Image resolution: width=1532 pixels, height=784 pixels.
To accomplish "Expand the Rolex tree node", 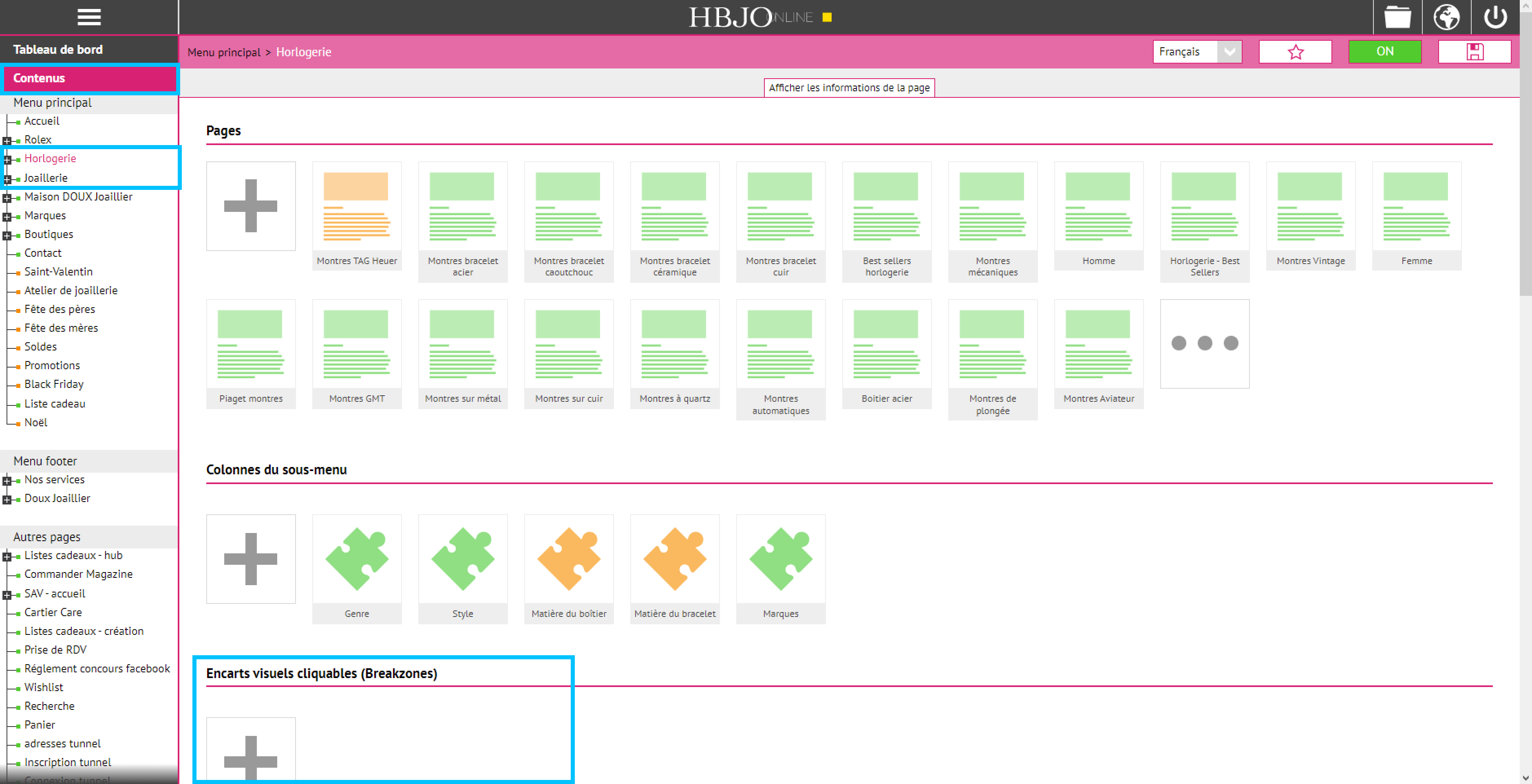I will (x=7, y=140).
